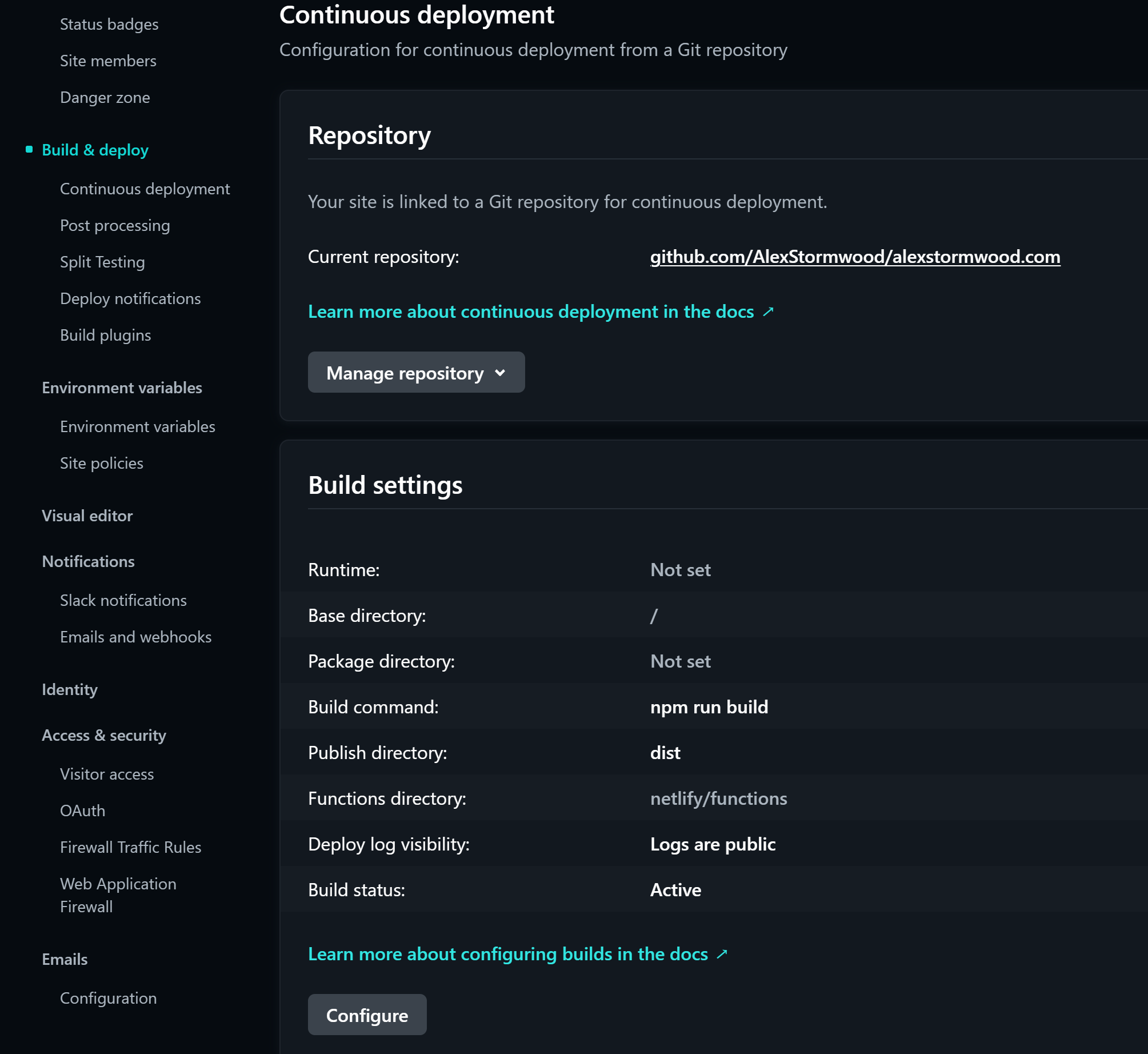This screenshot has height=1054, width=1148.
Task: Select the Build & deploy sidebar entry
Action: pos(95,150)
